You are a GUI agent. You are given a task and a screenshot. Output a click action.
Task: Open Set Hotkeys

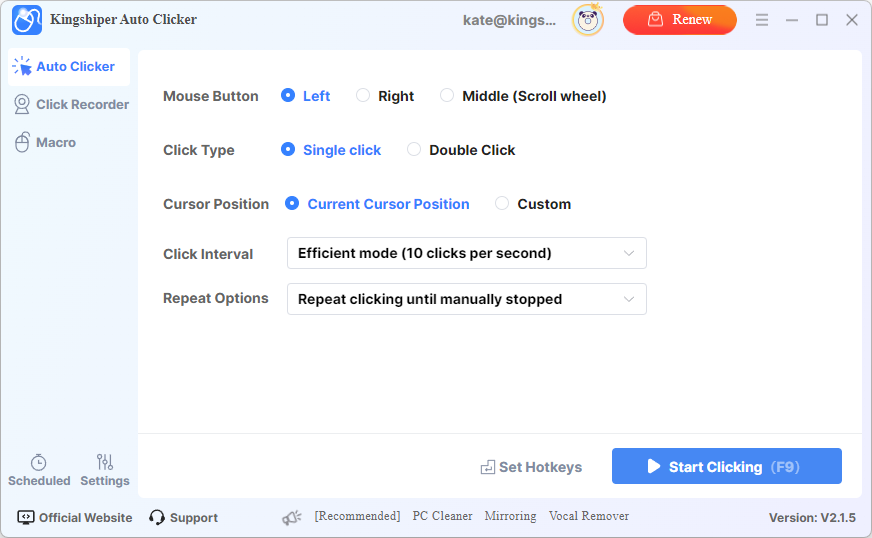click(531, 467)
